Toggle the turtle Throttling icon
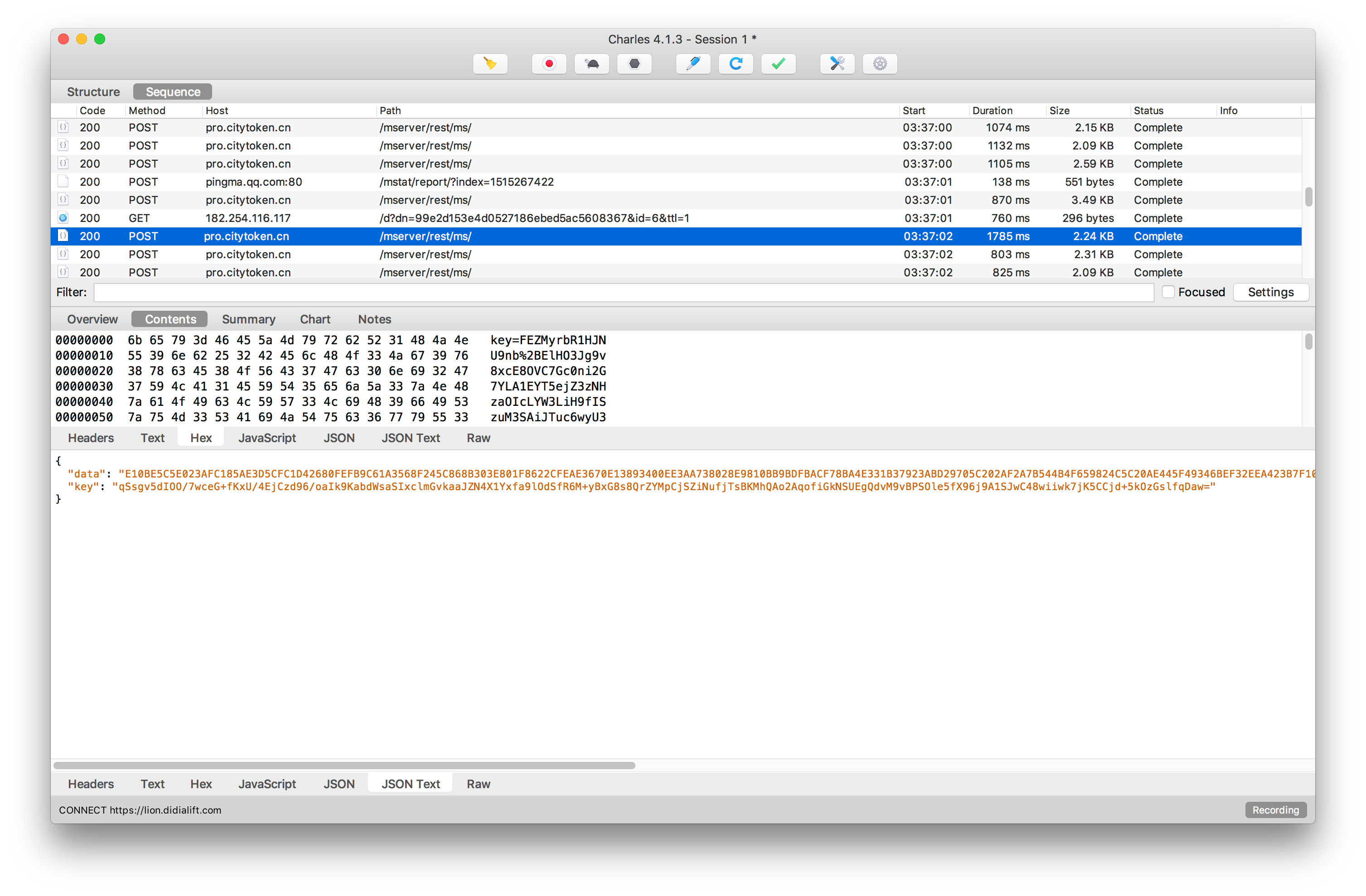The height and width of the screenshot is (896, 1366). 591,64
